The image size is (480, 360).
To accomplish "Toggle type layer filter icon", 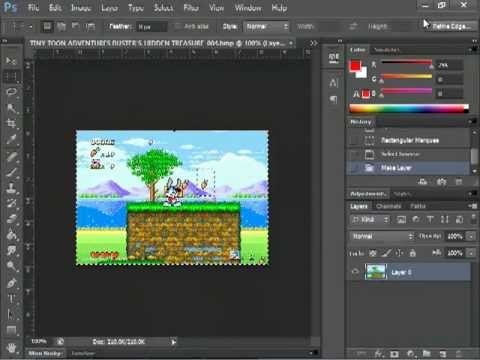I will (430, 219).
